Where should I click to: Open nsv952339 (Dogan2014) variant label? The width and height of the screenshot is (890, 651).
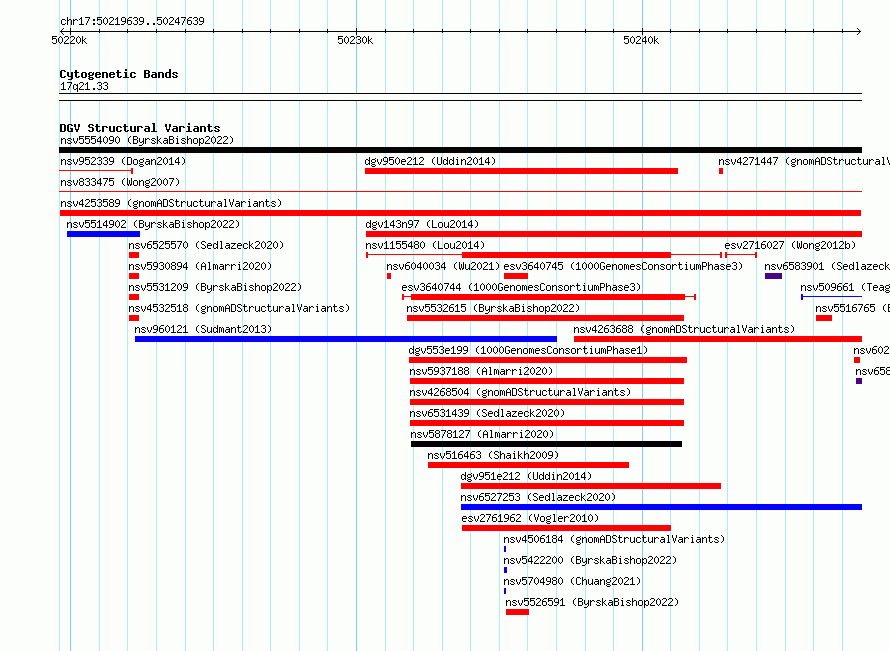click(123, 161)
